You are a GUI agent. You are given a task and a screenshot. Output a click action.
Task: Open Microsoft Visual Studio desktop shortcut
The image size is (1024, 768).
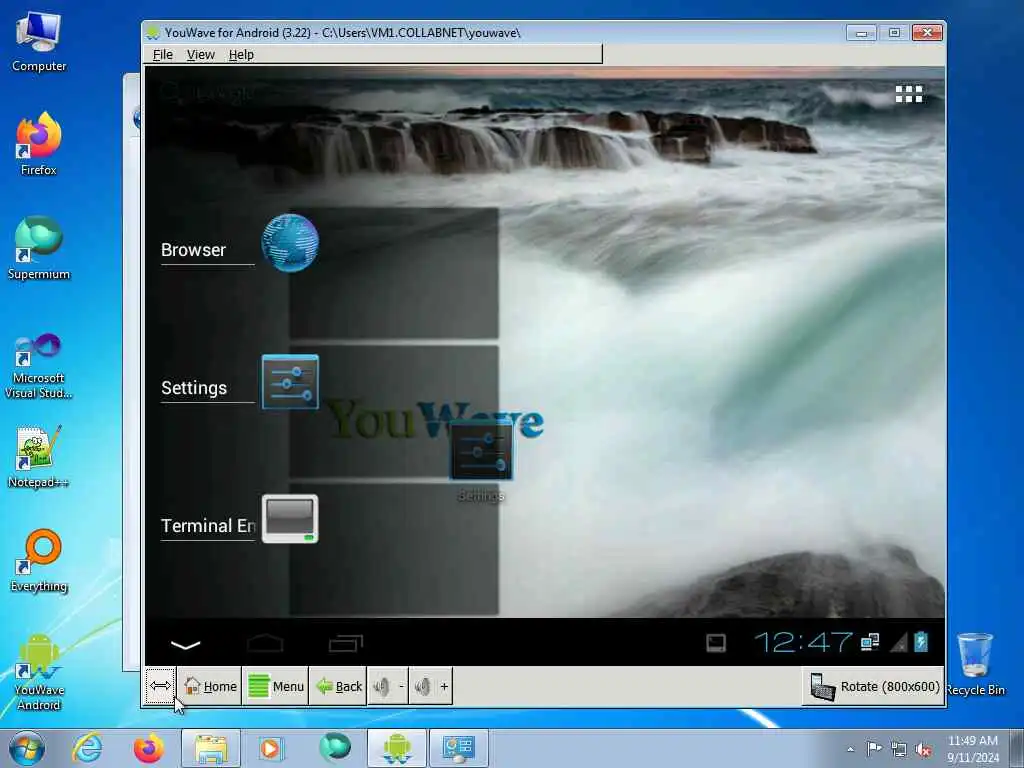pos(39,366)
